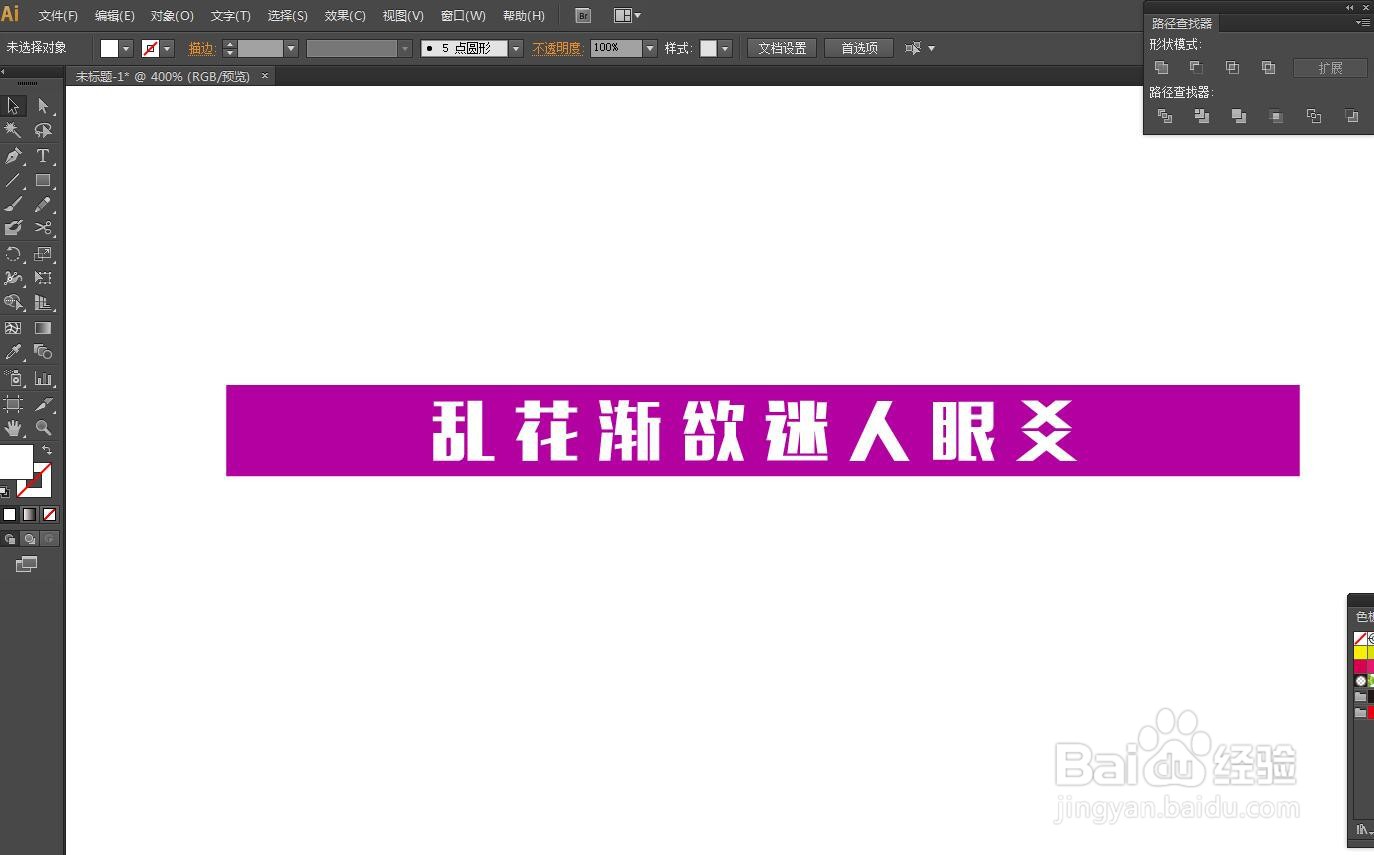Open Pathfinder panel flyout menu
1374x855 pixels.
click(1364, 22)
